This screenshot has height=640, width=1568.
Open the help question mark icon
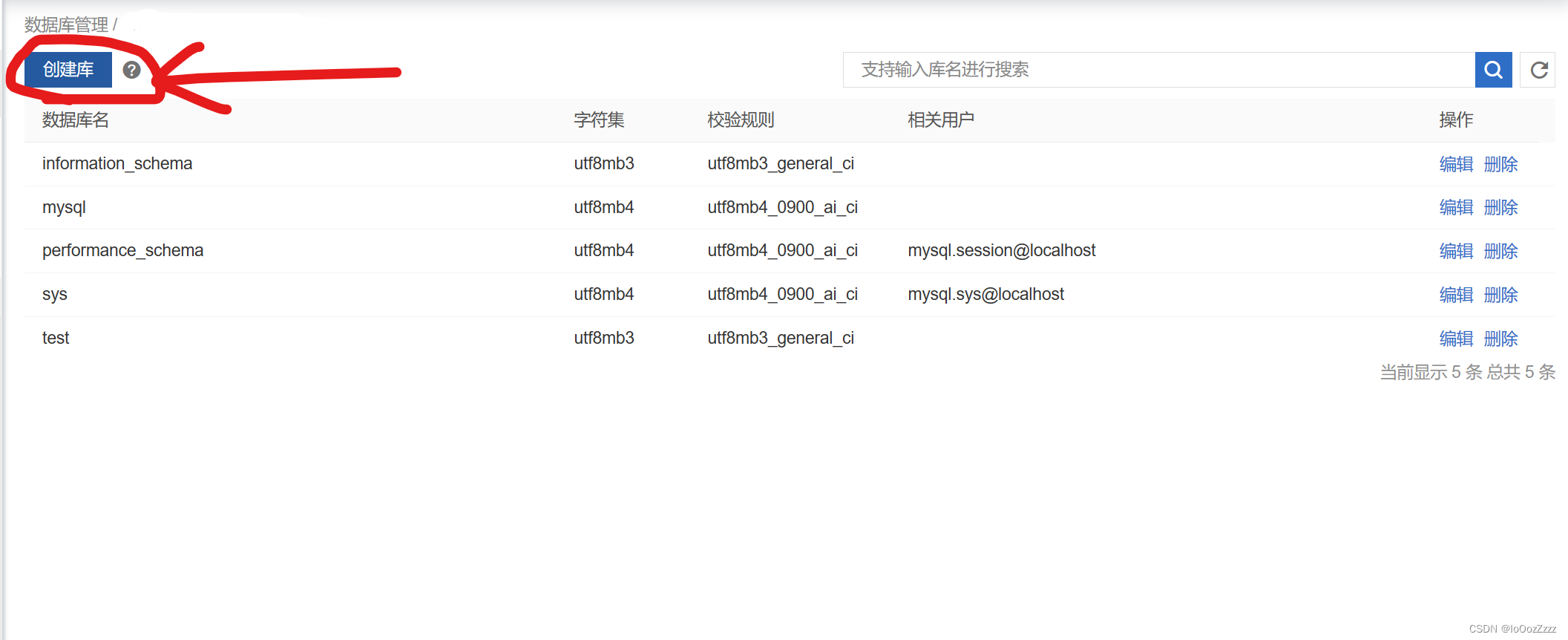click(x=131, y=70)
